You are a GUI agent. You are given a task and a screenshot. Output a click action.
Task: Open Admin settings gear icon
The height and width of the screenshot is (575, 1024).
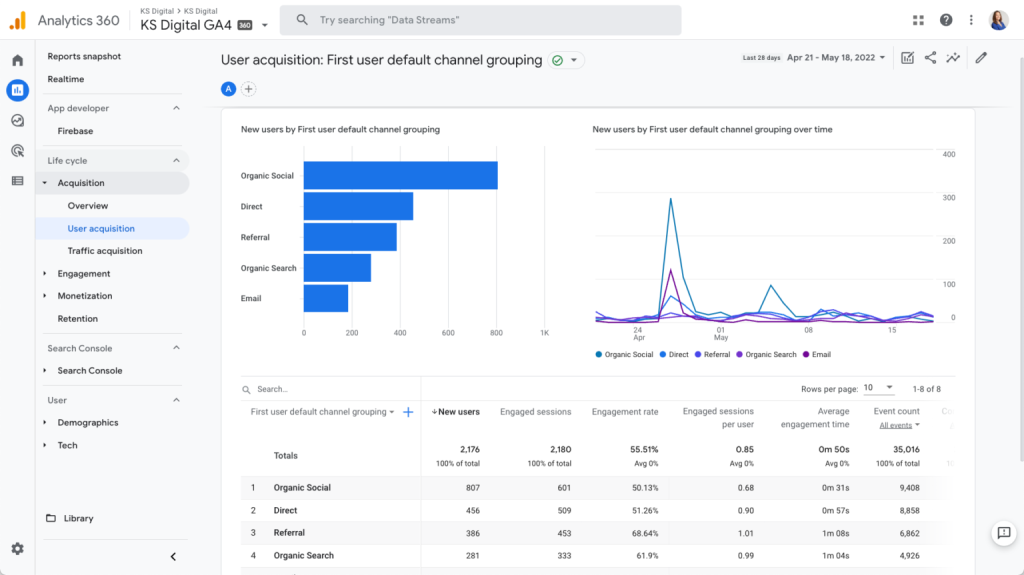[17, 549]
